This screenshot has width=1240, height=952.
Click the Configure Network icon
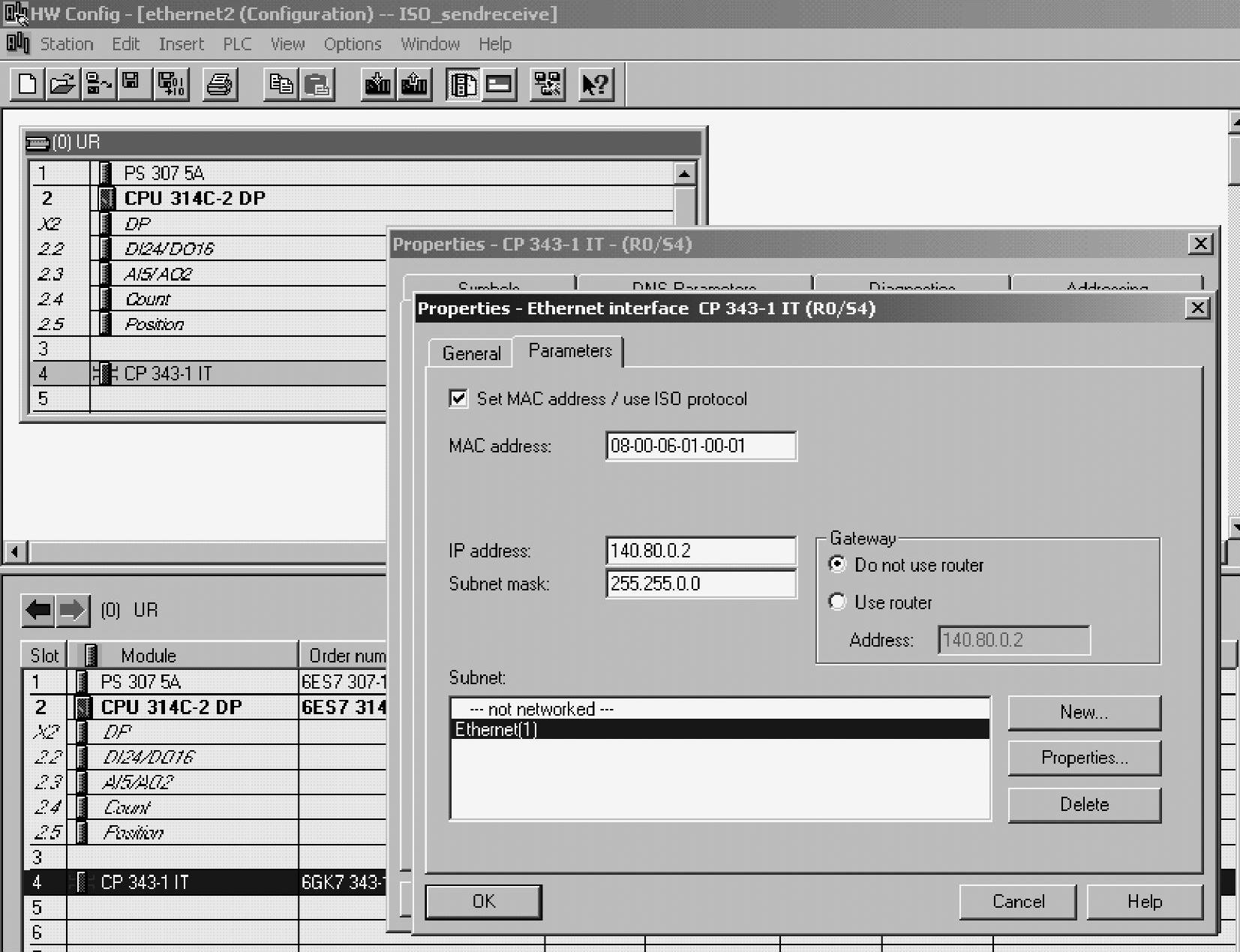[x=548, y=83]
